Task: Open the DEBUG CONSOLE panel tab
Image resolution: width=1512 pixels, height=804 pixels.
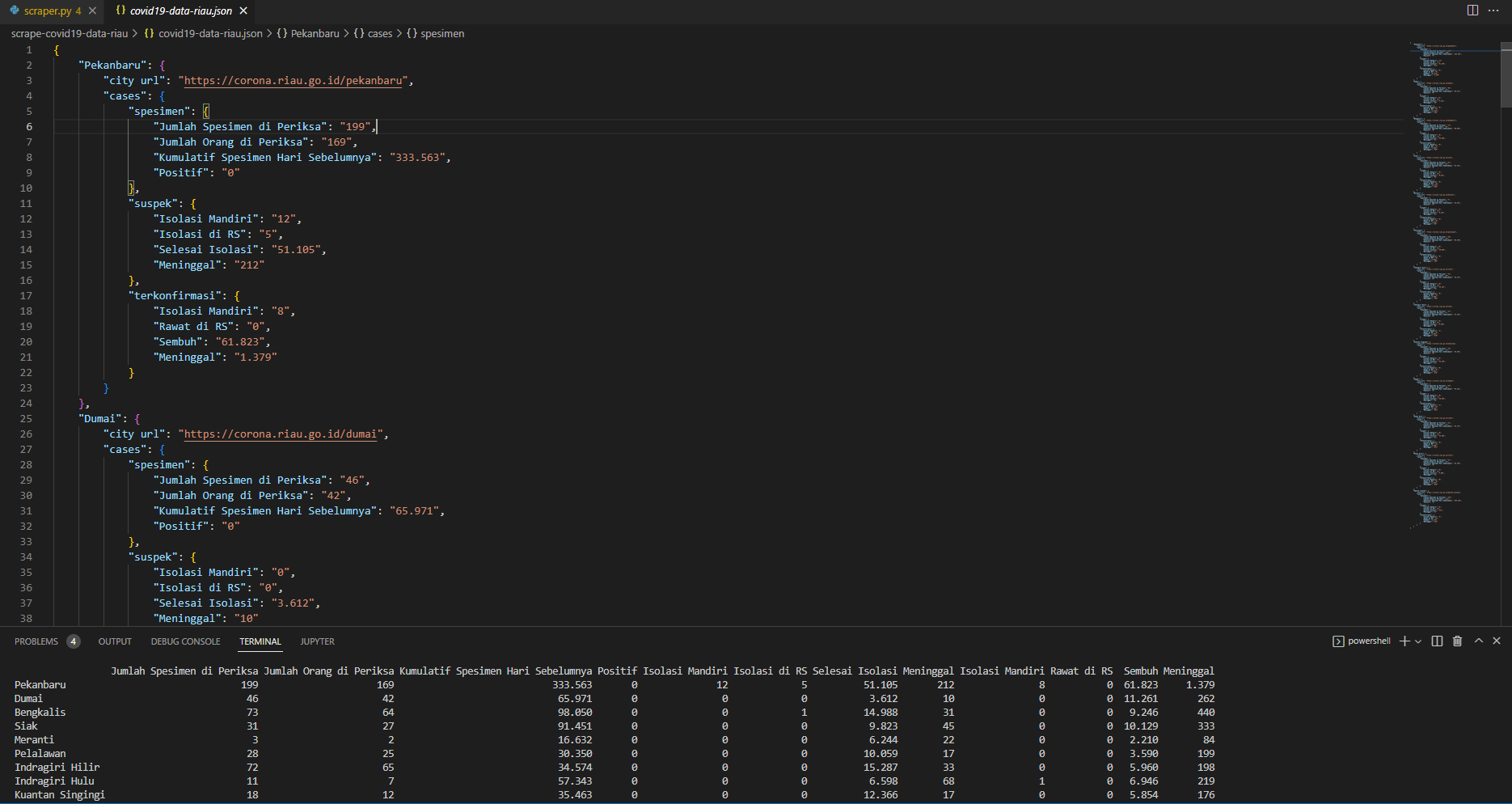Action: 185,641
